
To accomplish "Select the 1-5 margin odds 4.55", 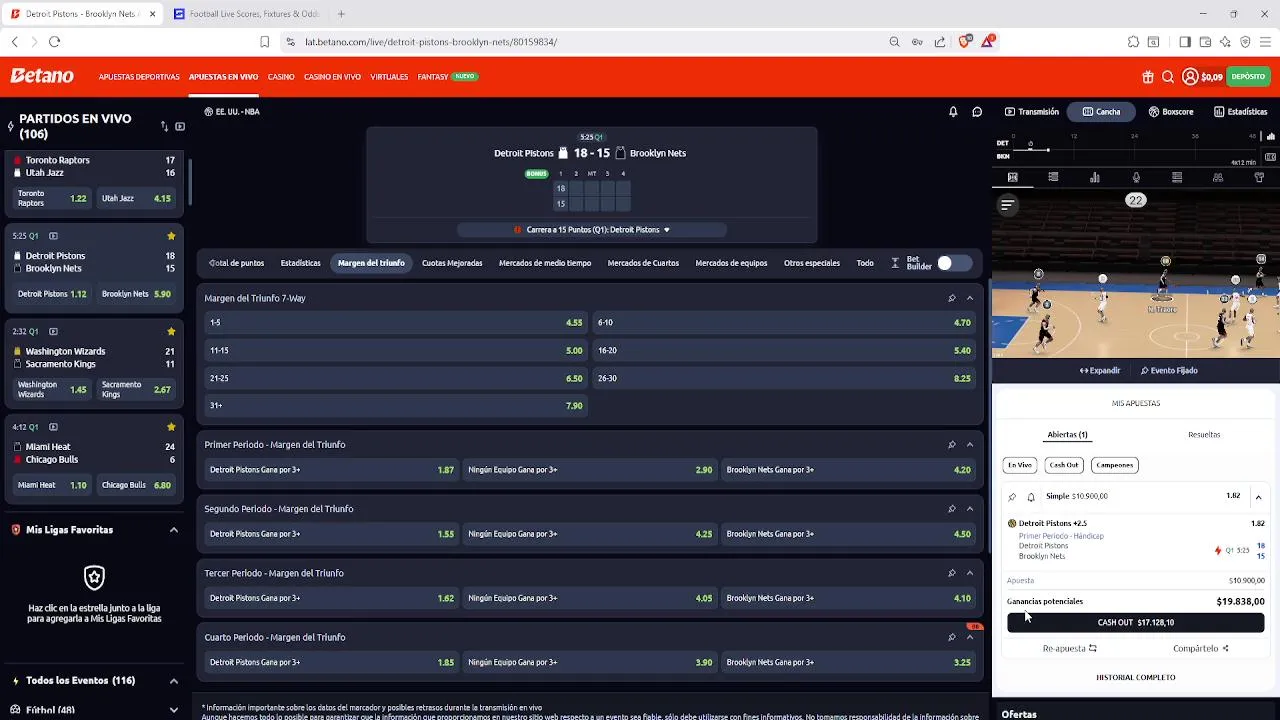I will pos(396,323).
